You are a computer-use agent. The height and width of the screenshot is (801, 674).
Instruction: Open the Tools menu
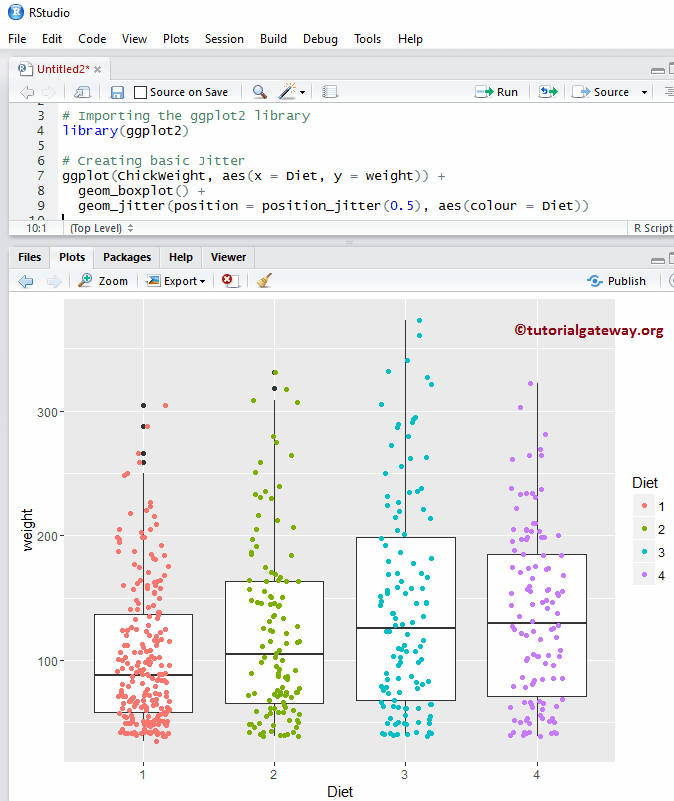click(367, 39)
